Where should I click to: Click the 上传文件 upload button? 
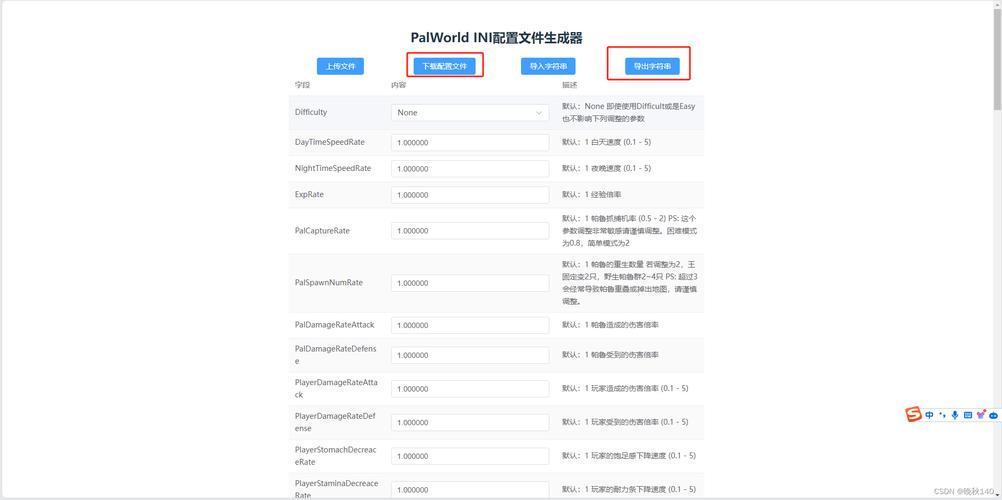click(x=341, y=66)
